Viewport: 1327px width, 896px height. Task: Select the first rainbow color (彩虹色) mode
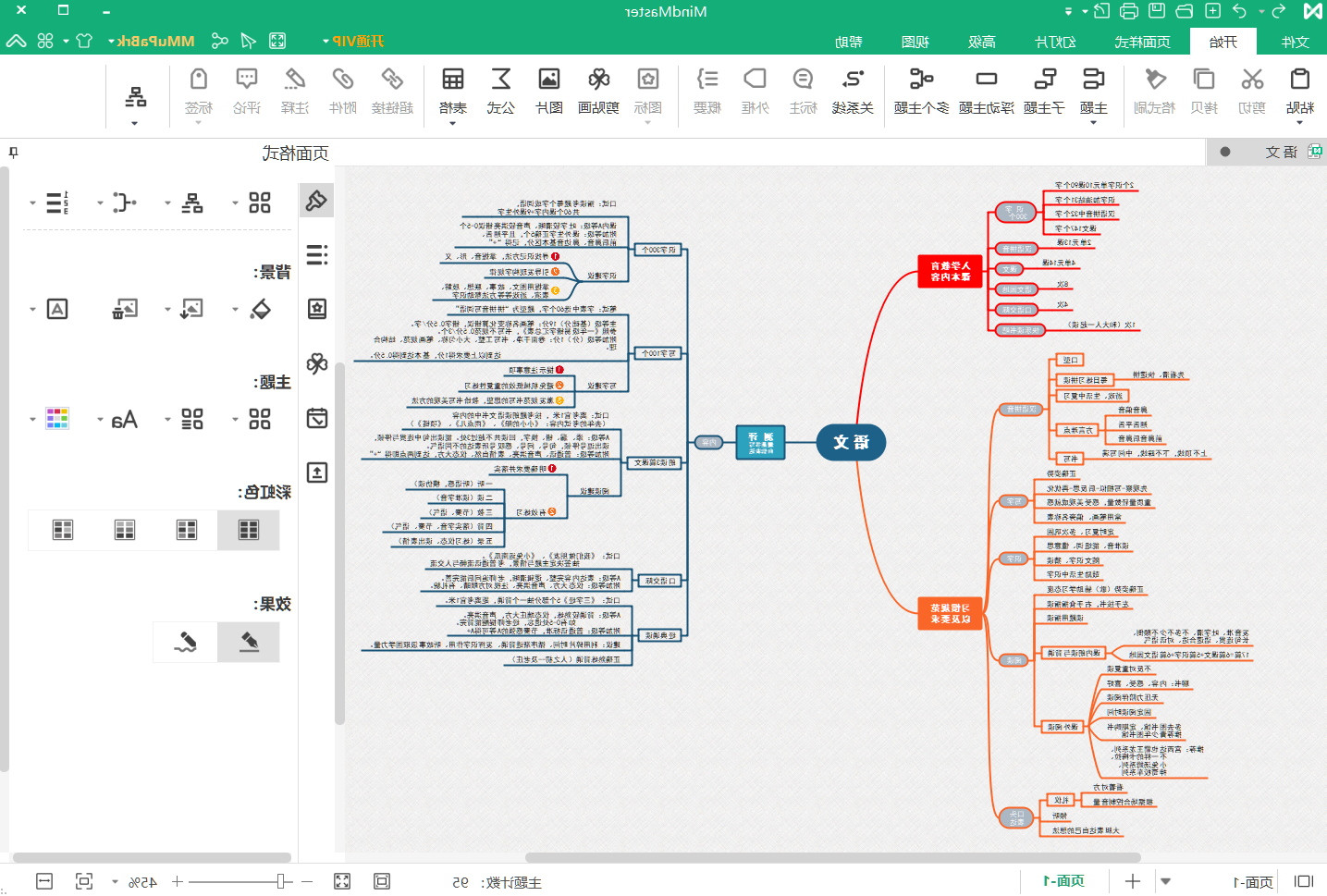point(249,530)
